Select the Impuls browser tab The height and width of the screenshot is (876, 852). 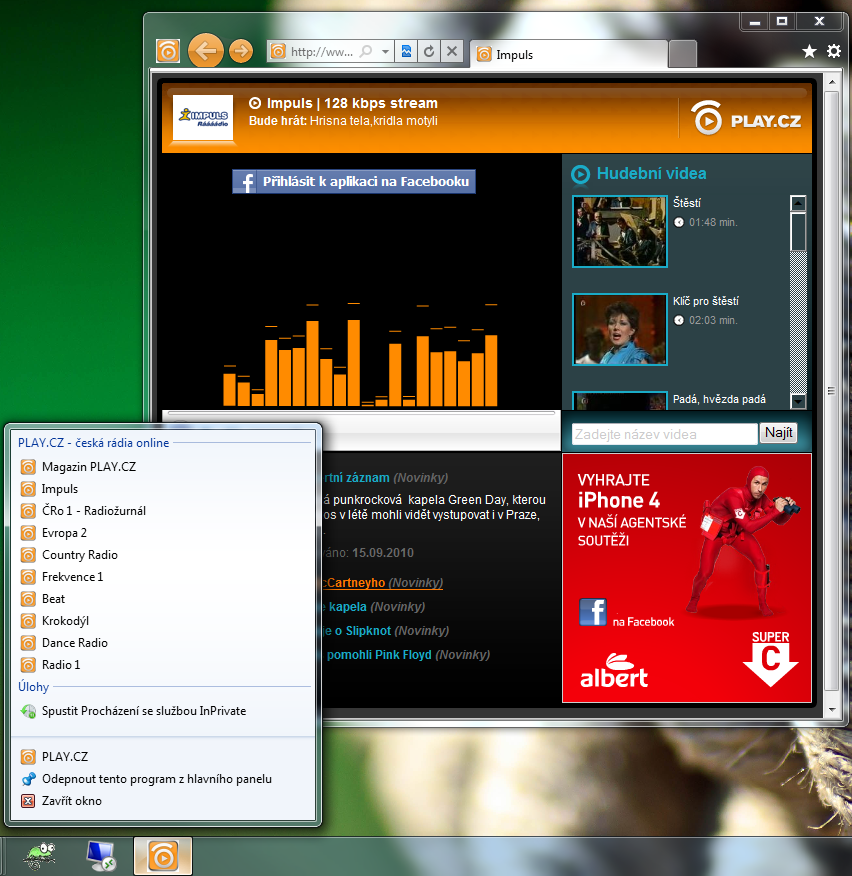569,54
